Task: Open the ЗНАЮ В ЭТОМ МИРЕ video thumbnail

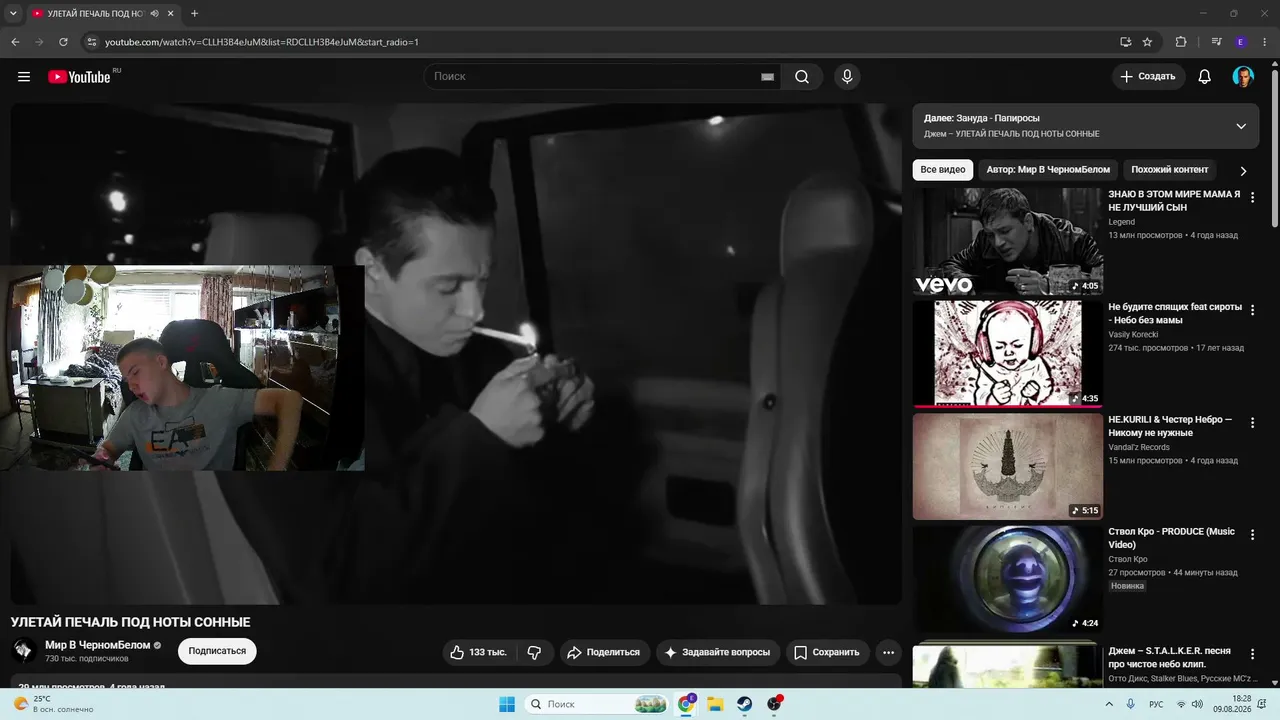Action: pos(1008,241)
